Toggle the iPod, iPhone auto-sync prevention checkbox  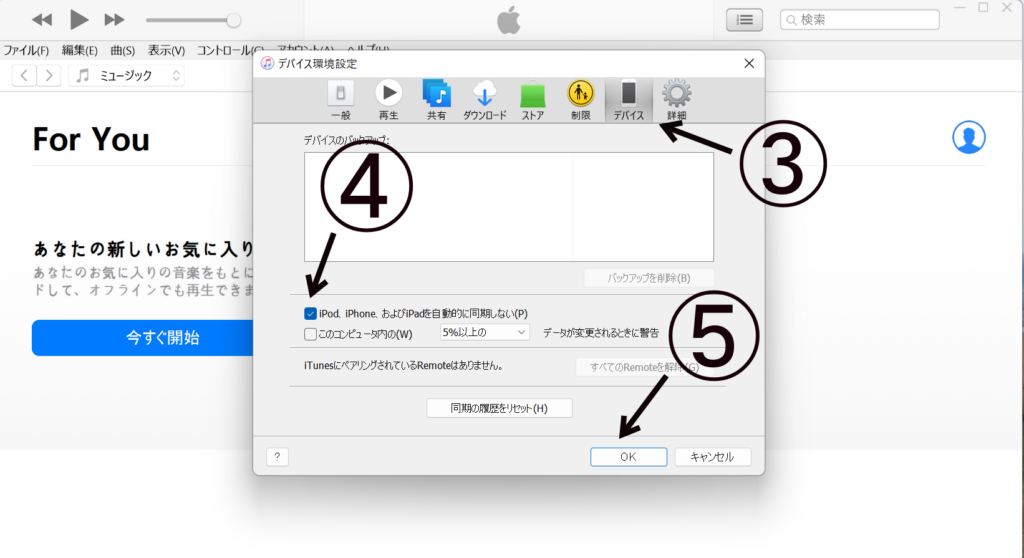point(310,314)
